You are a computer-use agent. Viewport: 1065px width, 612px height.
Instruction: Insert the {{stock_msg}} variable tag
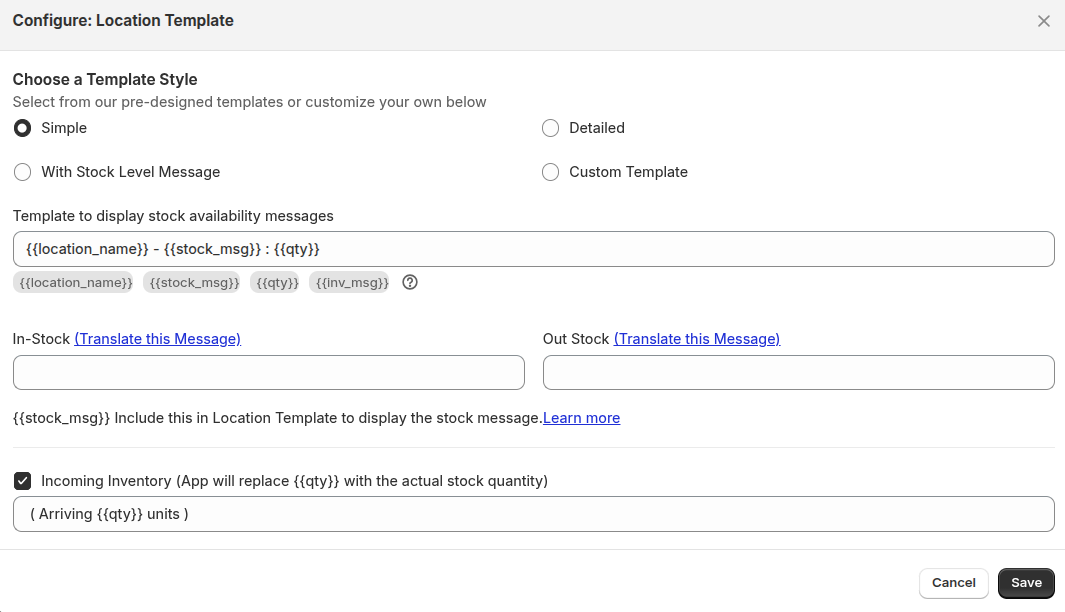pos(193,283)
